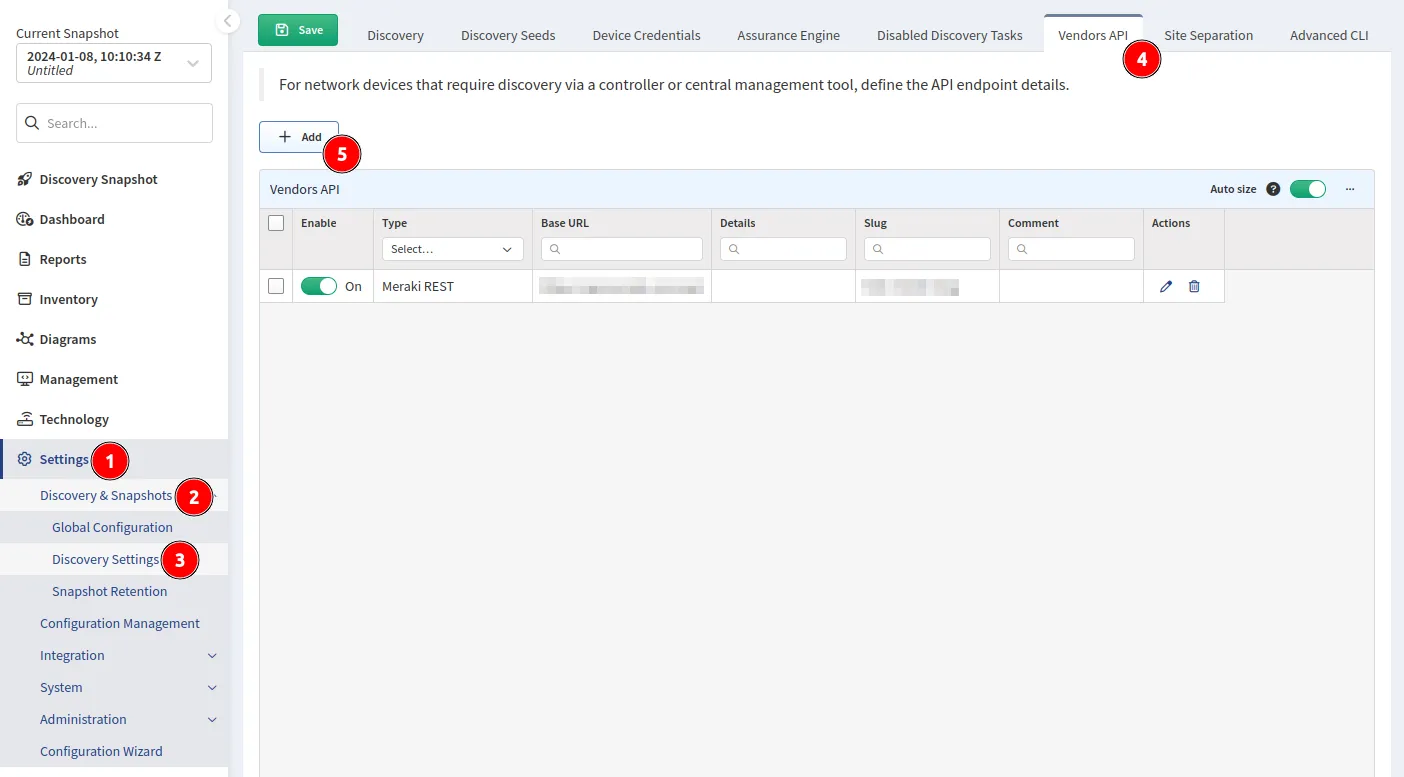
Task: Edit the Meraki REST entry with the pencil icon
Action: (1165, 286)
